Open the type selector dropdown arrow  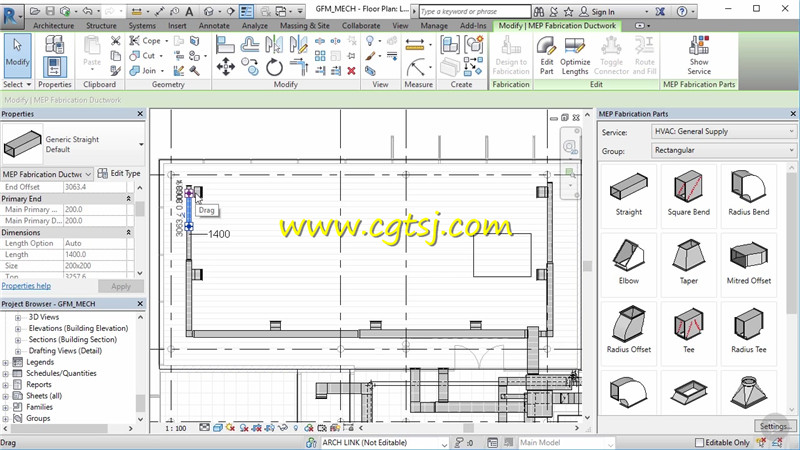(x=141, y=144)
